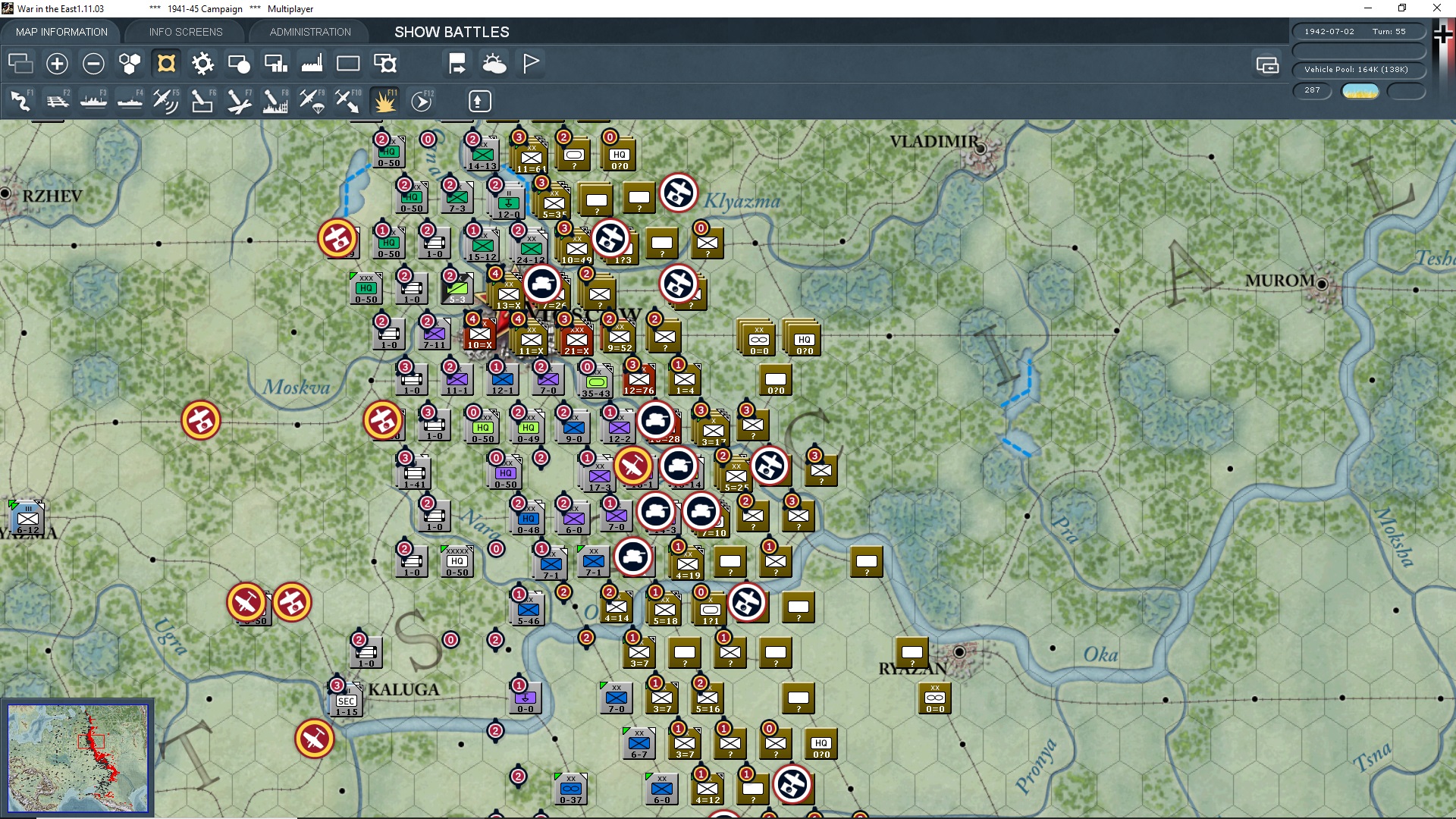Toggle F11 show battles mode

pyautogui.click(x=384, y=101)
